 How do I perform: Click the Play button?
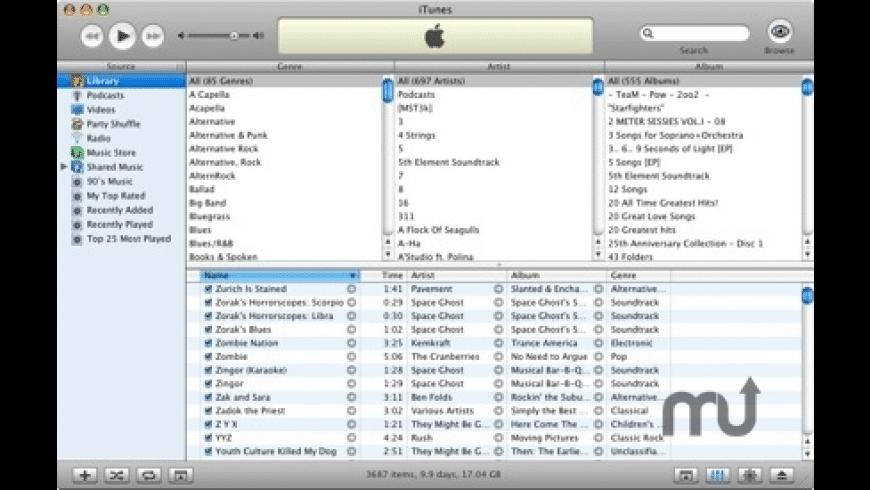123,36
